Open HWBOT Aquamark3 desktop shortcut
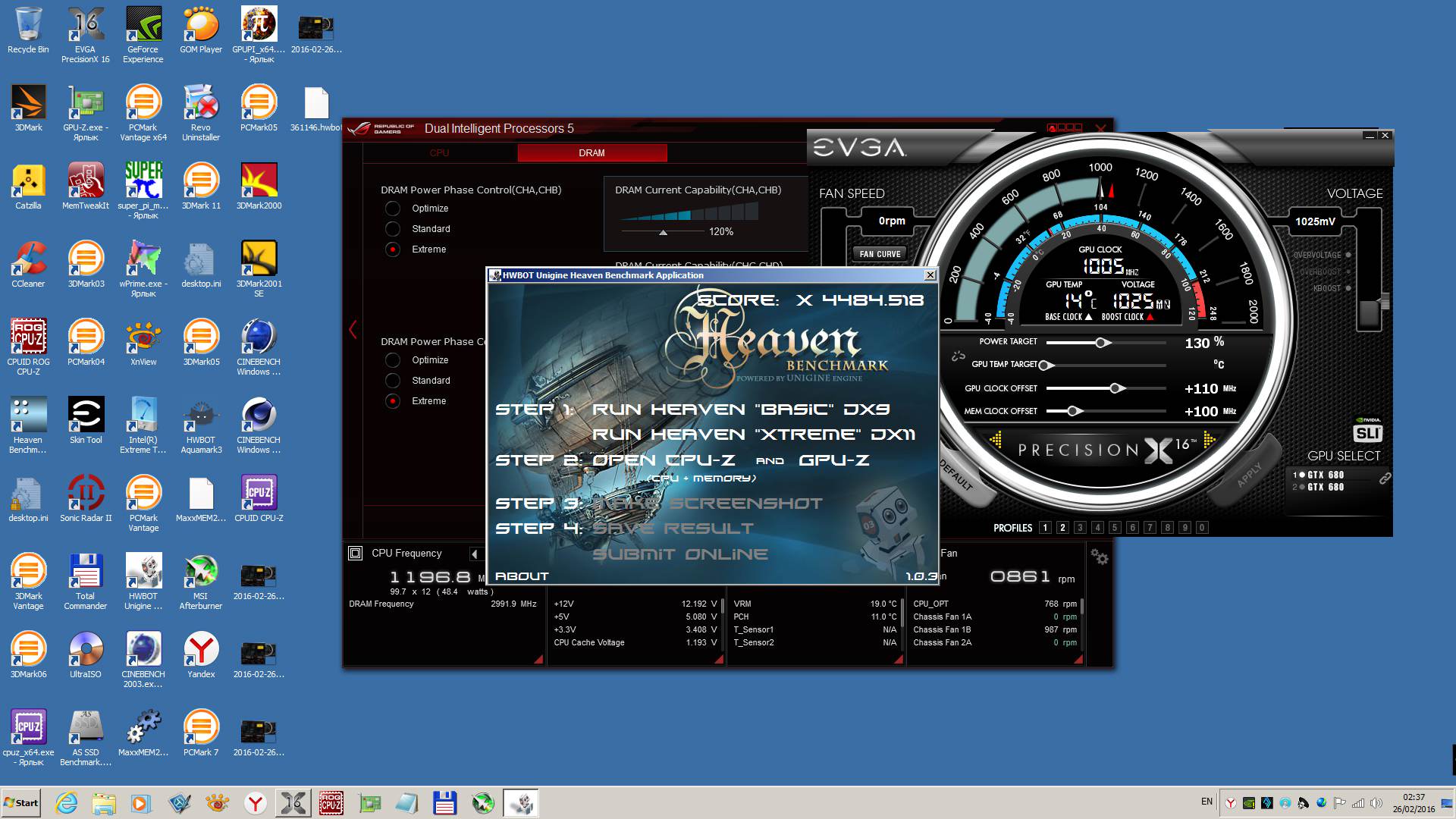Image resolution: width=1456 pixels, height=819 pixels. (201, 425)
